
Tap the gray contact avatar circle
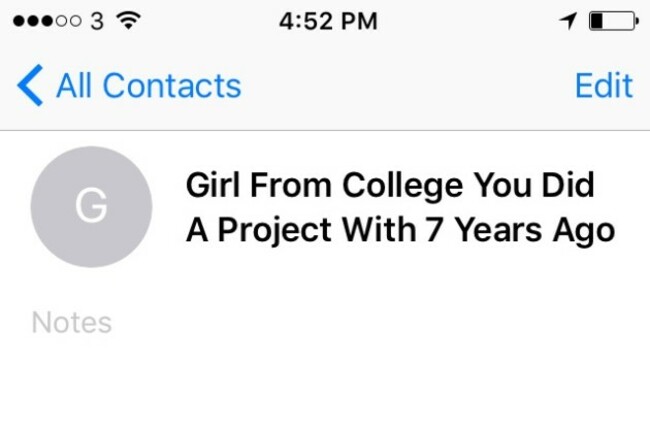(x=91, y=207)
